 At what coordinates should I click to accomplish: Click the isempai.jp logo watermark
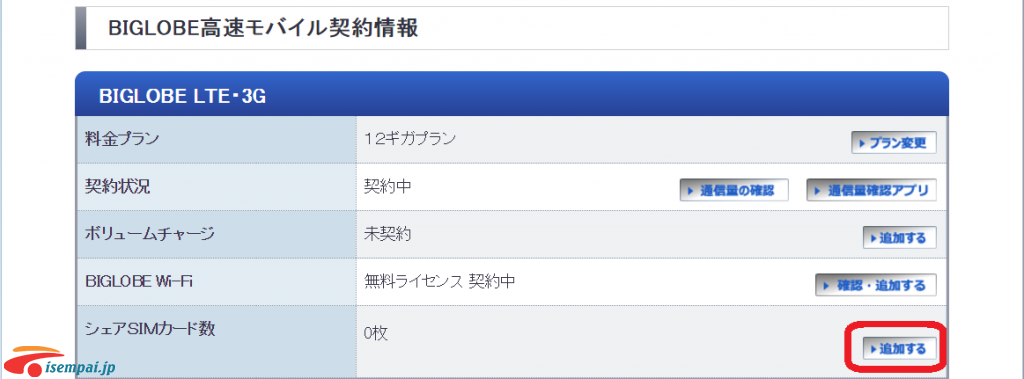(x=59, y=361)
